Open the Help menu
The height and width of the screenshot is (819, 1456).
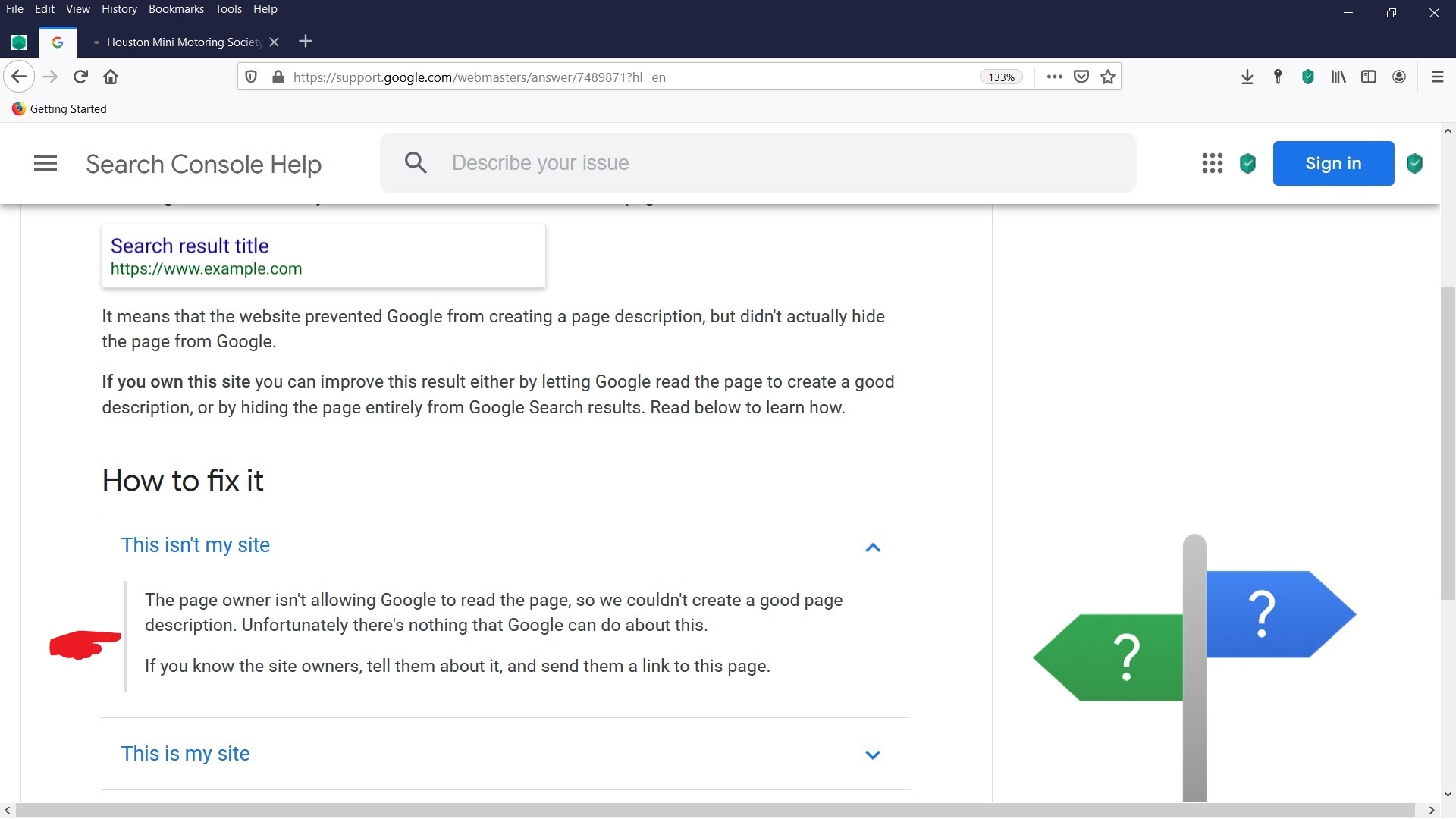(x=265, y=9)
